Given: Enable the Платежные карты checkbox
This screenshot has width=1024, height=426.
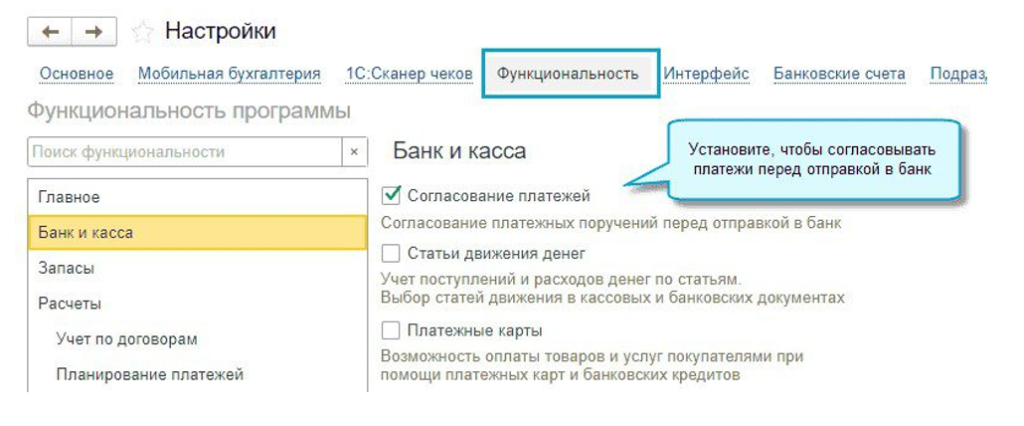Looking at the screenshot, I should tap(392, 330).
